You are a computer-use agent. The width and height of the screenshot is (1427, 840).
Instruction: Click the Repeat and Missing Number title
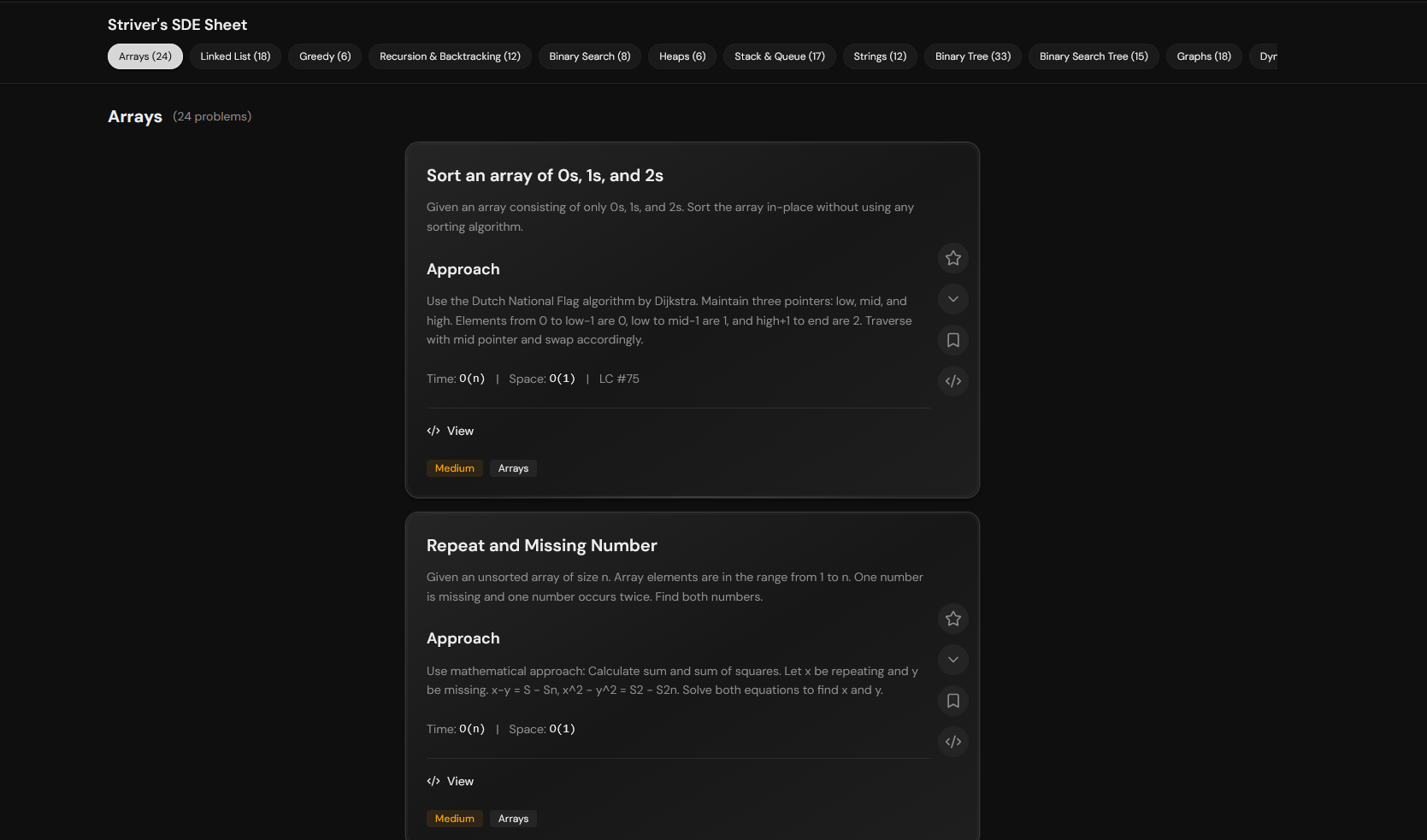coord(542,545)
